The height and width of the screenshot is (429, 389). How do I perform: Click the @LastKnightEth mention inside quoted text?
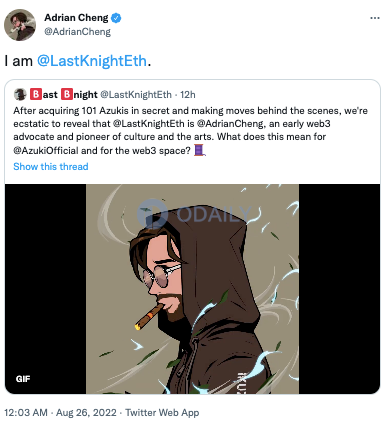[x=148, y=124]
